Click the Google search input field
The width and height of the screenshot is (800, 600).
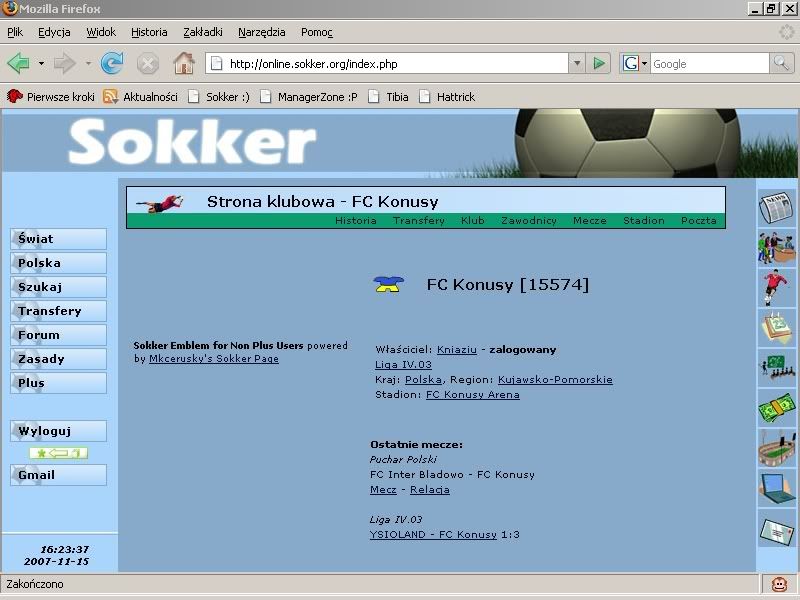pyautogui.click(x=709, y=64)
